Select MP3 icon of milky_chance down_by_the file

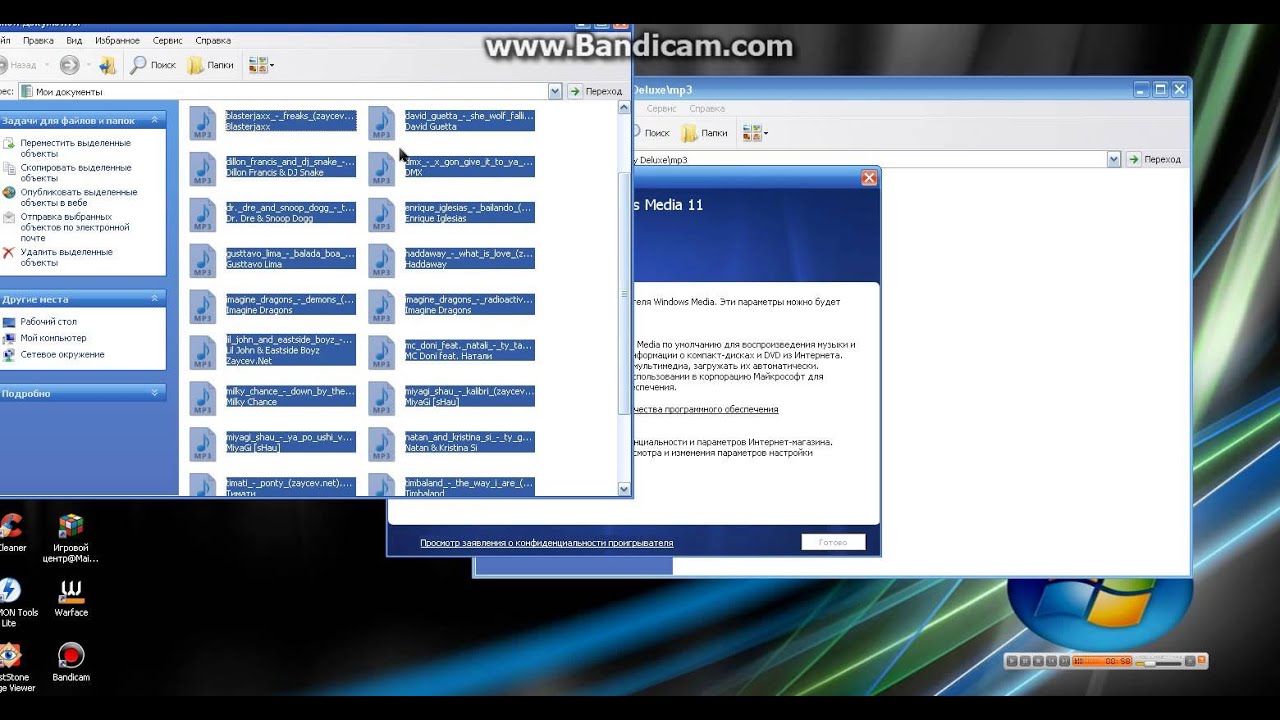203,399
